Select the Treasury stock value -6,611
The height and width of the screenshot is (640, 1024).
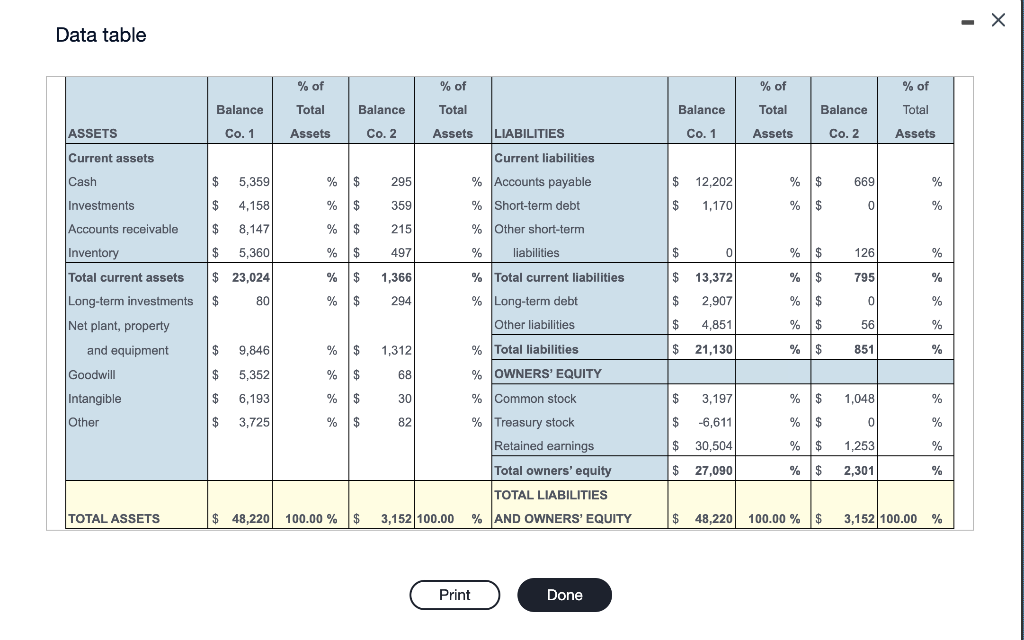[715, 422]
